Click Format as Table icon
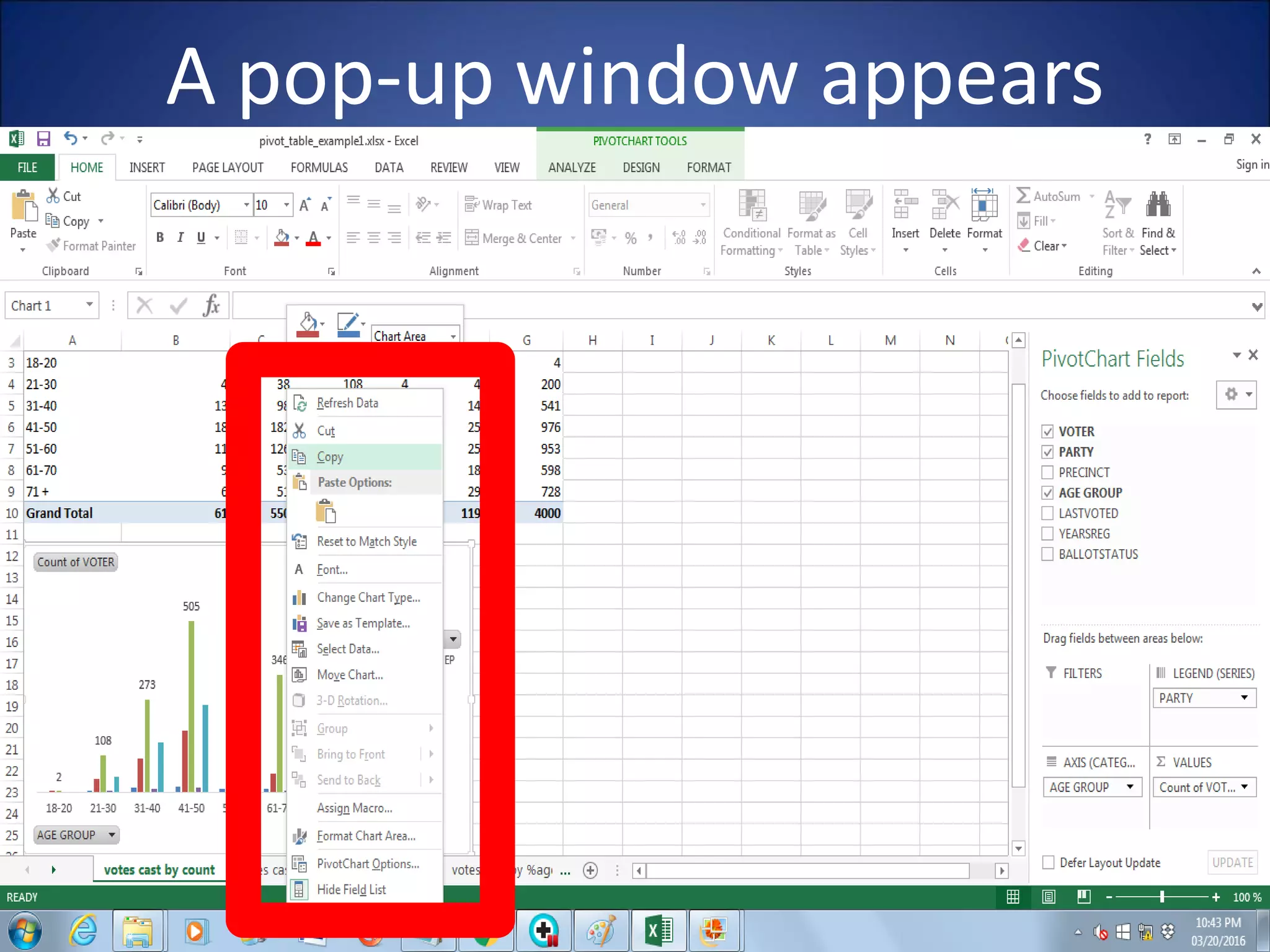 point(812,206)
